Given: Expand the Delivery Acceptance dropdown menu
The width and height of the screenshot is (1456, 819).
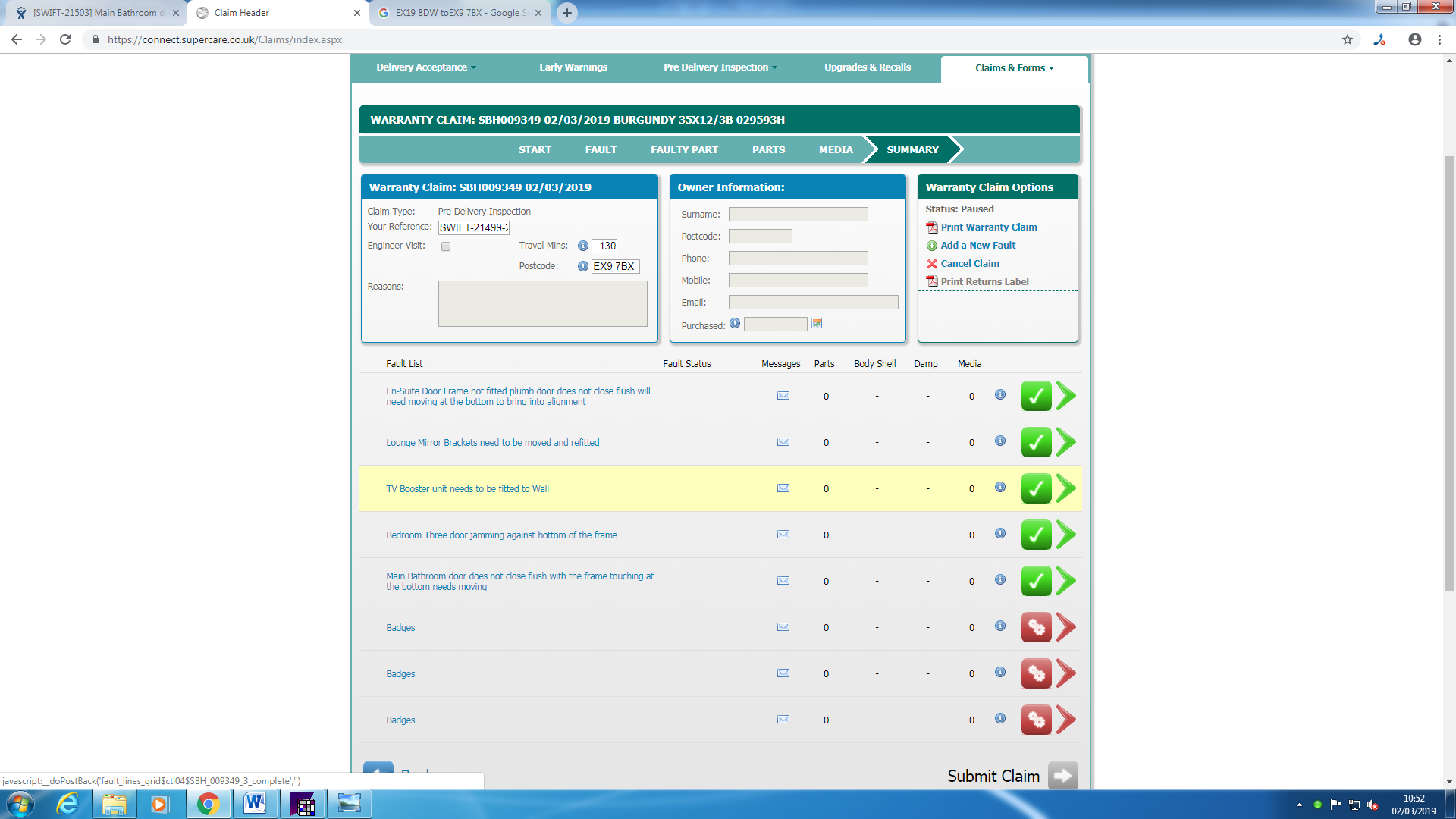Looking at the screenshot, I should pos(426,67).
